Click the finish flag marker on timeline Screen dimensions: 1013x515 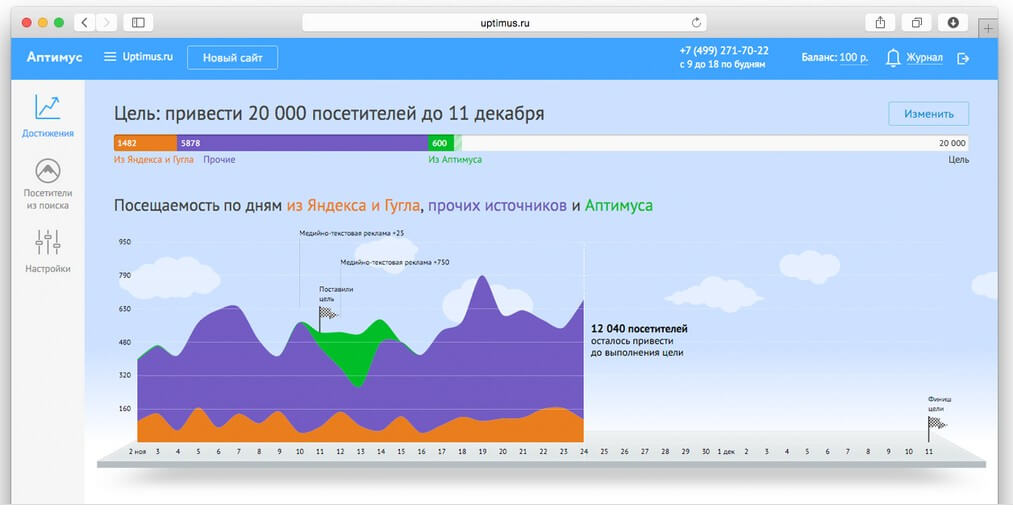pyautogui.click(x=935, y=424)
